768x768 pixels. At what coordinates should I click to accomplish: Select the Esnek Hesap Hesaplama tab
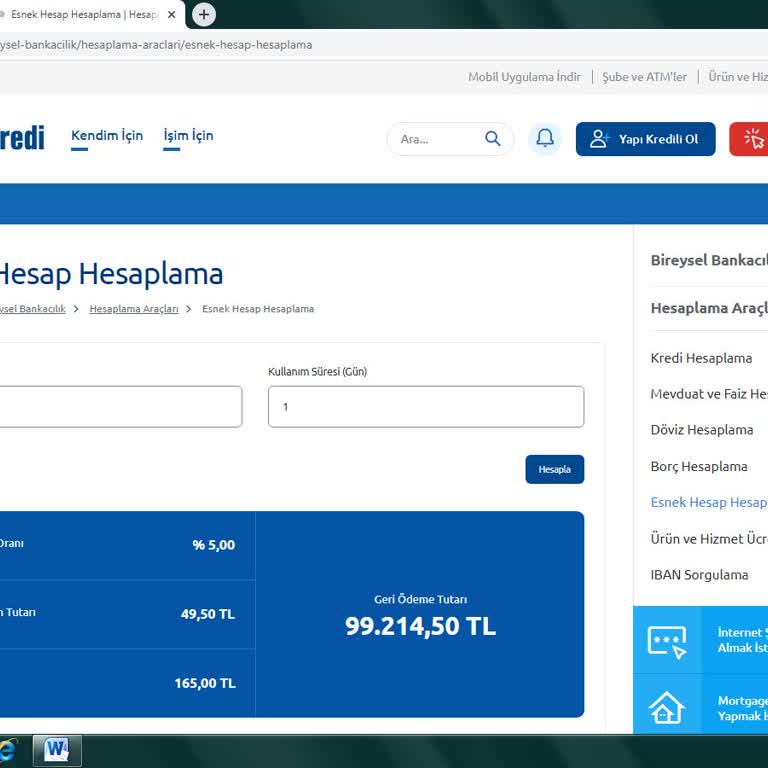[x=83, y=15]
